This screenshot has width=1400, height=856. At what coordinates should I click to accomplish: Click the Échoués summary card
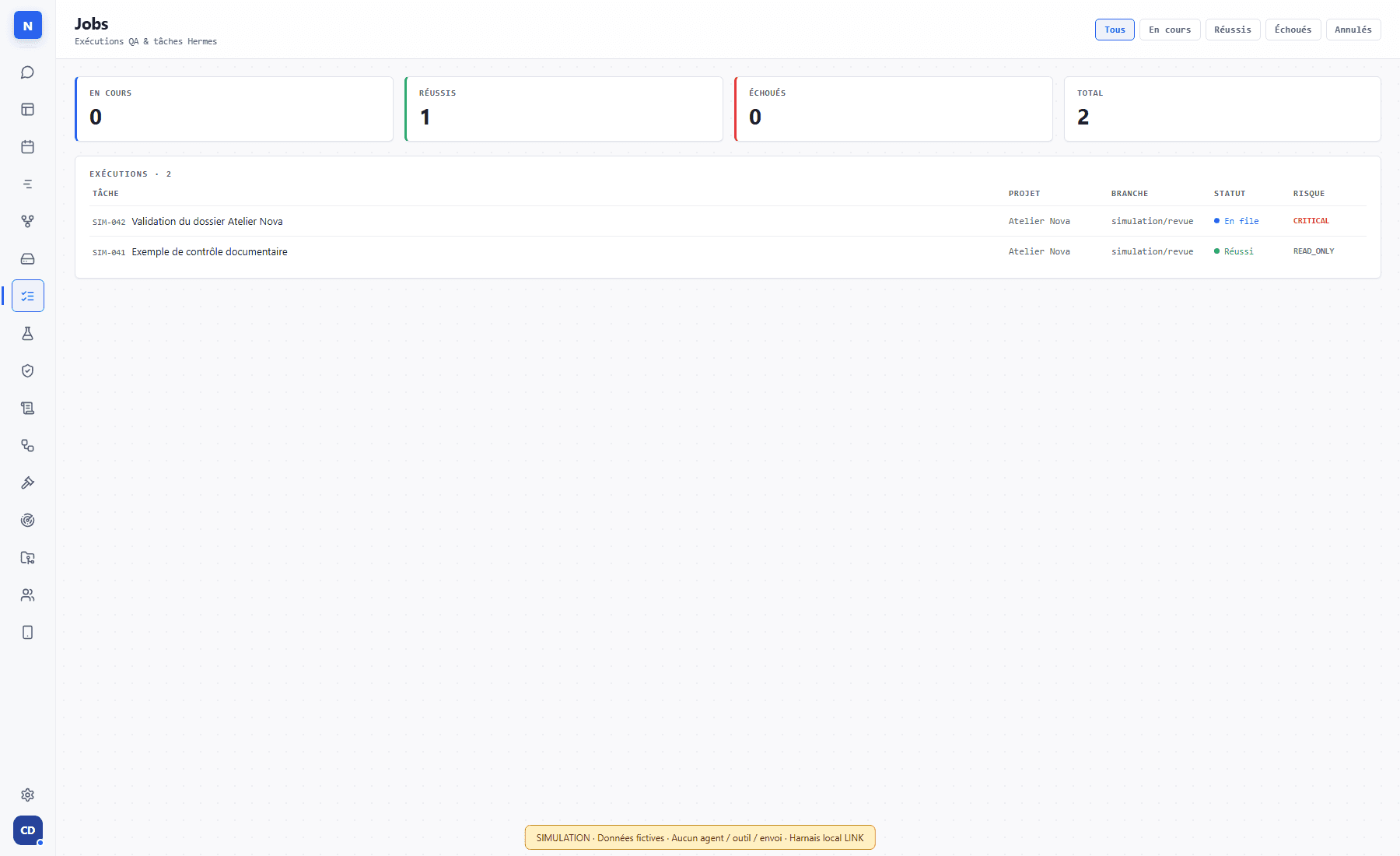click(x=894, y=109)
